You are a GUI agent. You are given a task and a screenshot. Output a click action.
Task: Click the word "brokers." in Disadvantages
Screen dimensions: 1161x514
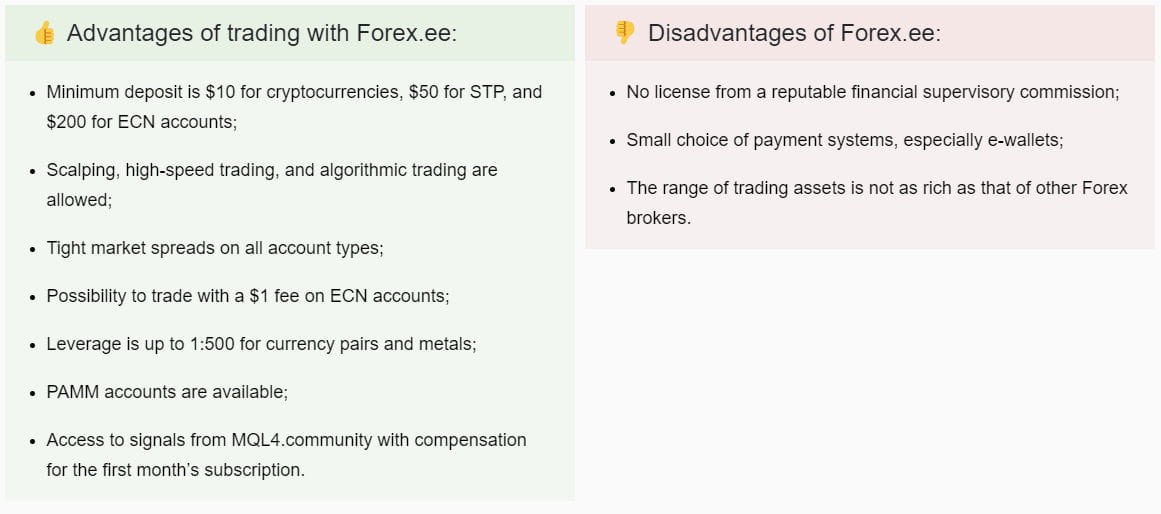(x=658, y=218)
